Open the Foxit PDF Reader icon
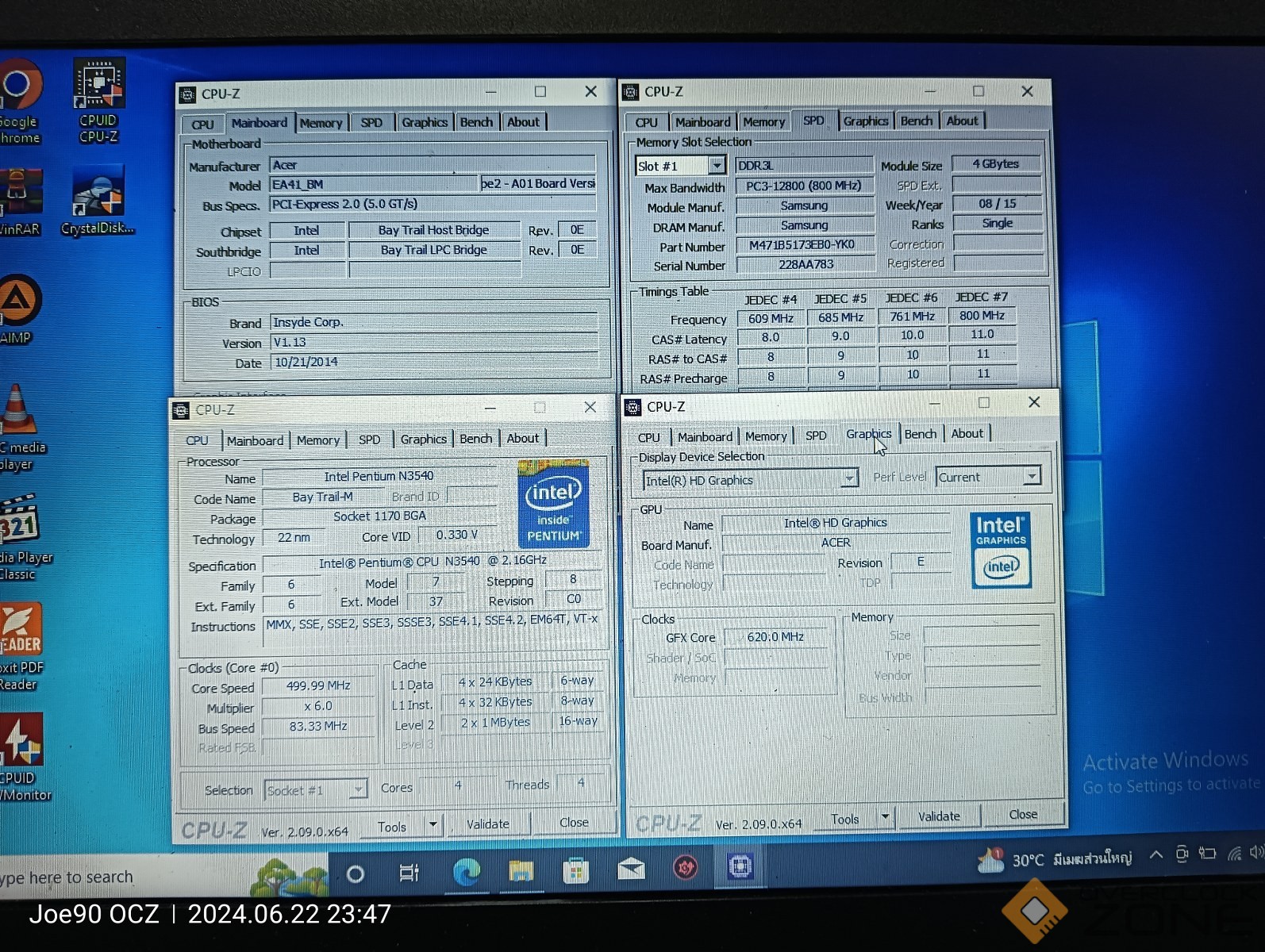This screenshot has width=1265, height=952. 21,647
